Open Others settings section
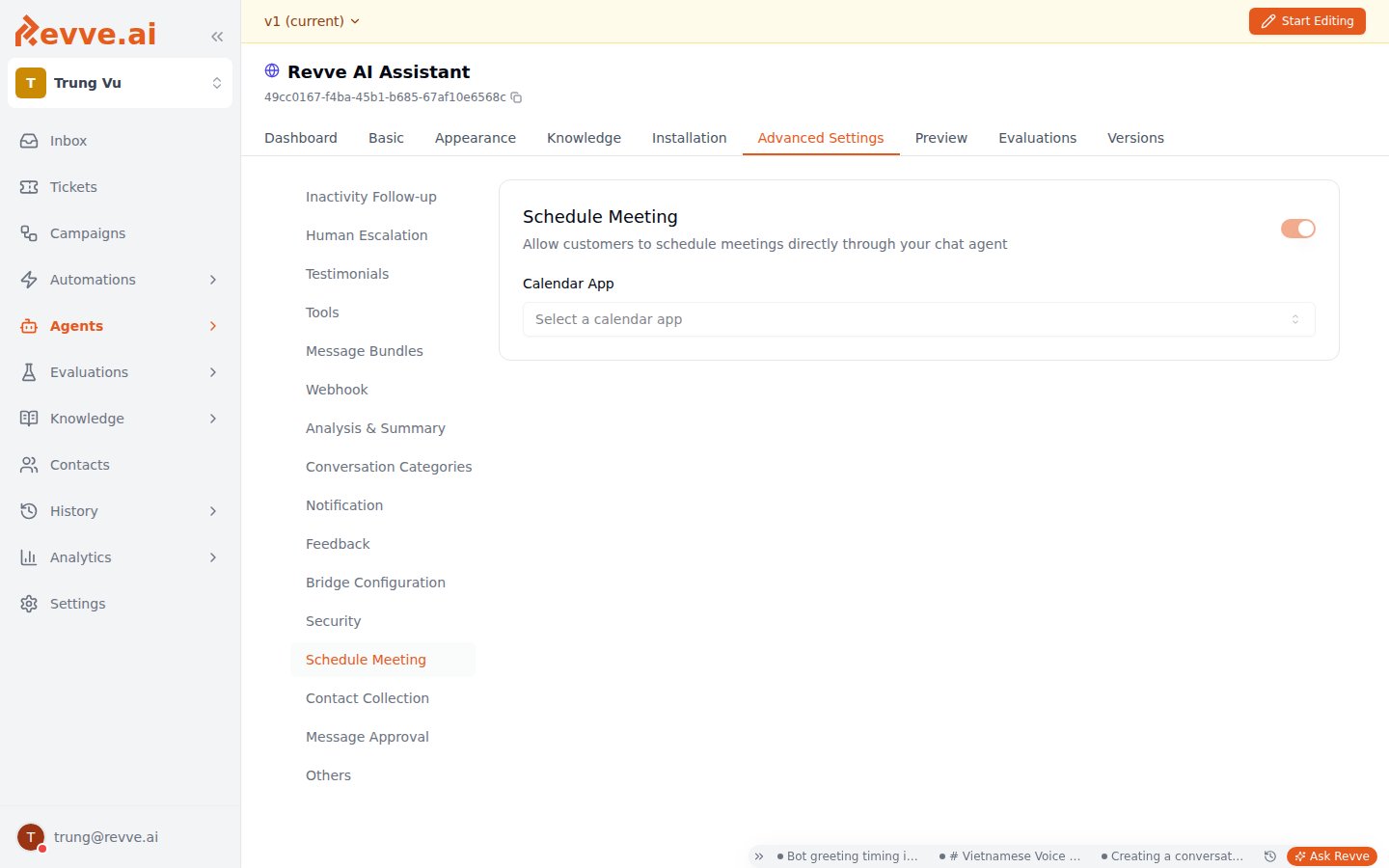This screenshot has height=868, width=1389. coord(383,775)
